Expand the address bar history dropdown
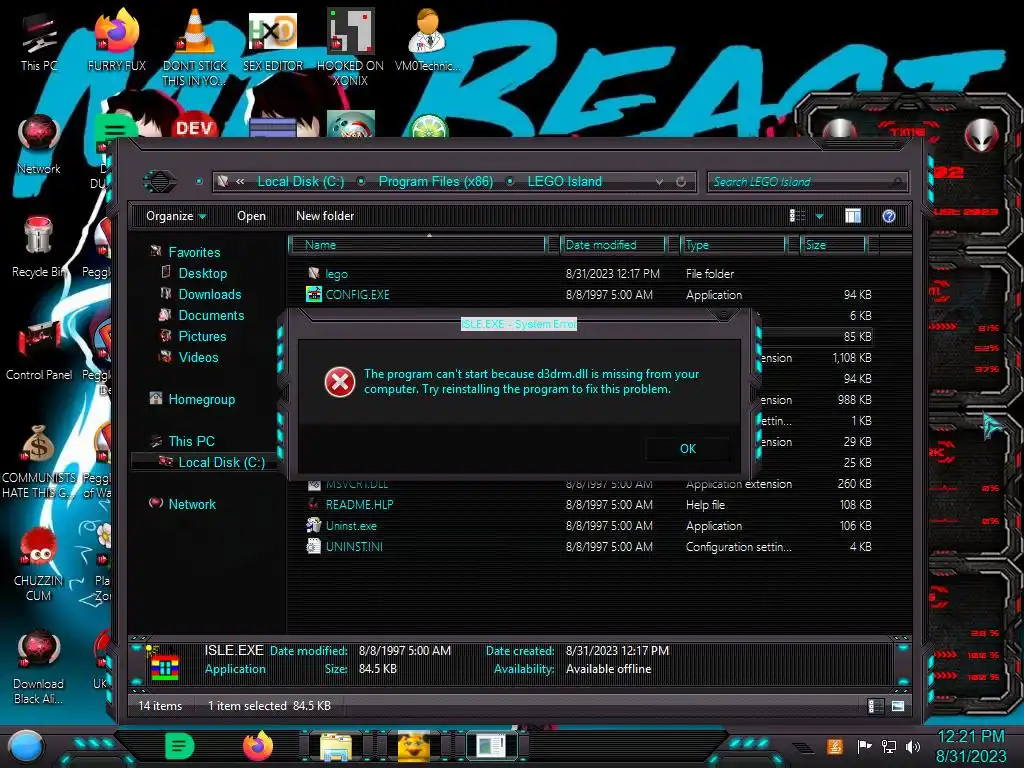This screenshot has width=1024, height=768. [x=660, y=182]
